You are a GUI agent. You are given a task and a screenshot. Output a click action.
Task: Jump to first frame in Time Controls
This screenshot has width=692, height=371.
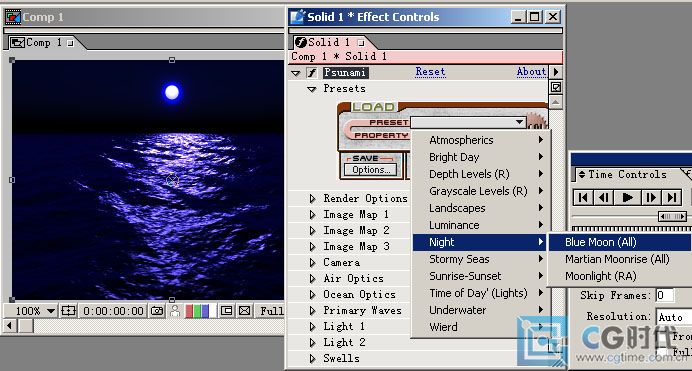pos(583,198)
